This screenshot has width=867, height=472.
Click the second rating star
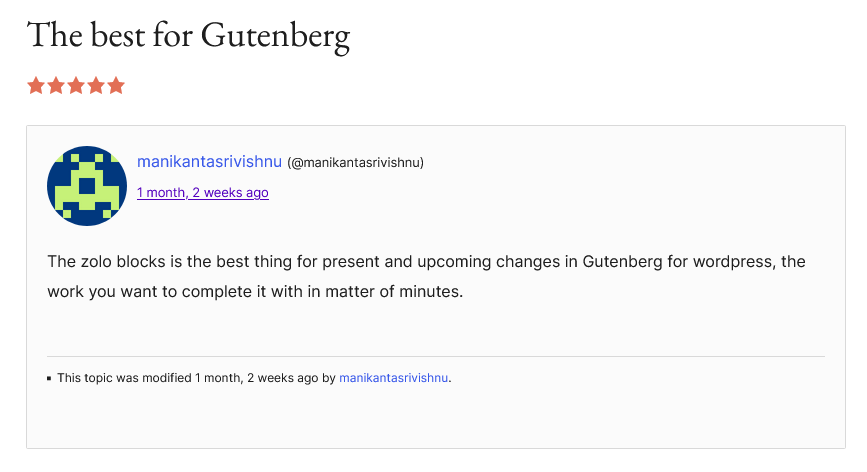tap(56, 86)
